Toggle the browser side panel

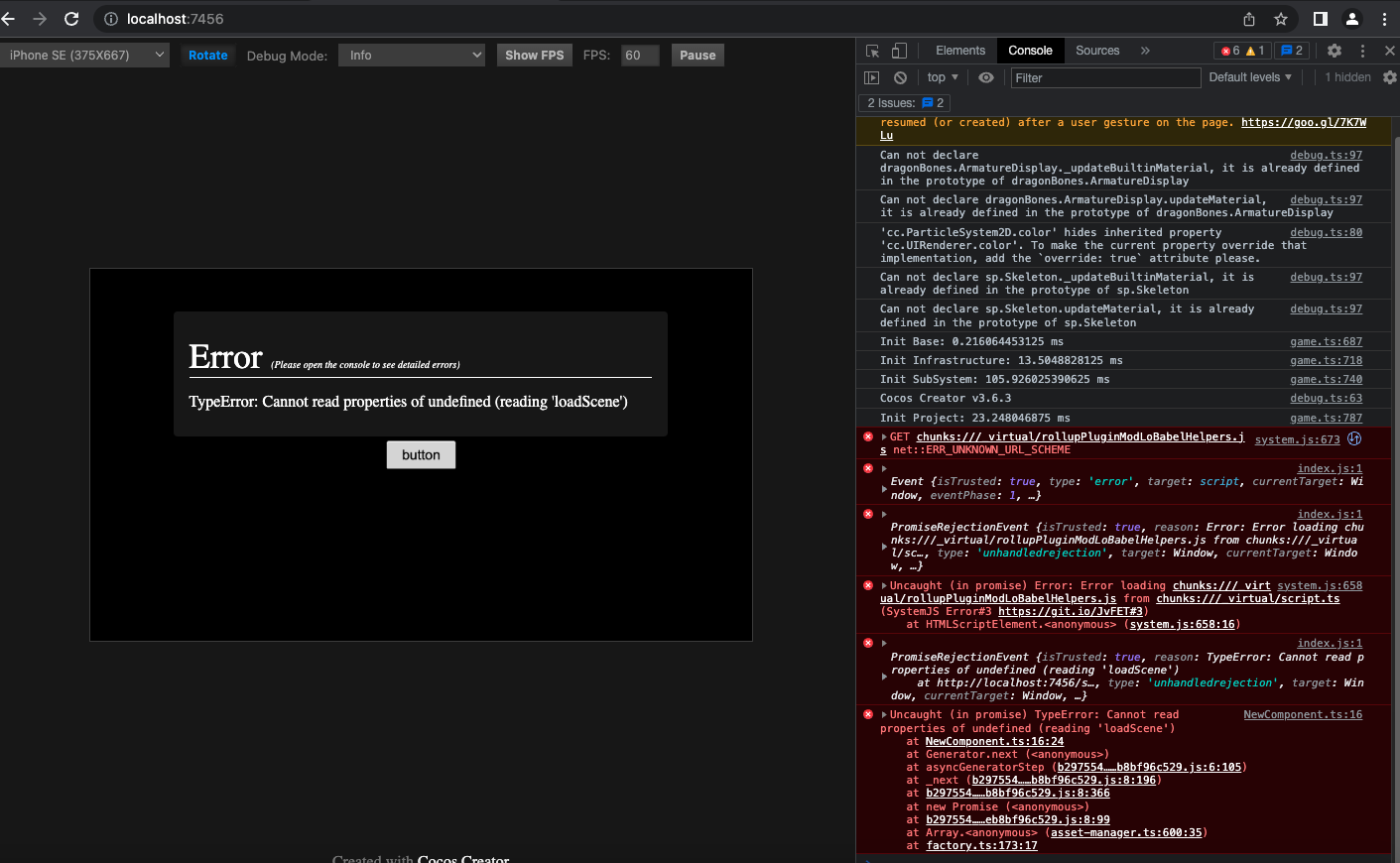tap(1320, 19)
